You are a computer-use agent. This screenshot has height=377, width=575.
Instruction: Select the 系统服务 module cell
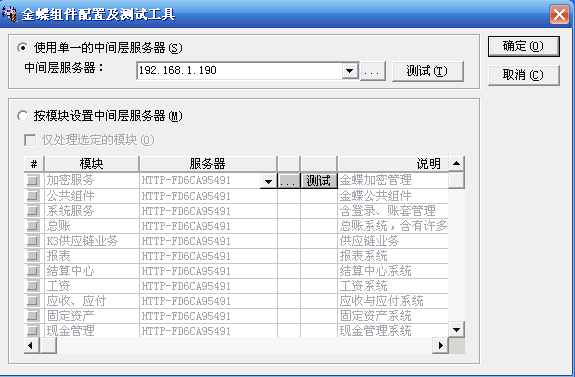click(92, 211)
